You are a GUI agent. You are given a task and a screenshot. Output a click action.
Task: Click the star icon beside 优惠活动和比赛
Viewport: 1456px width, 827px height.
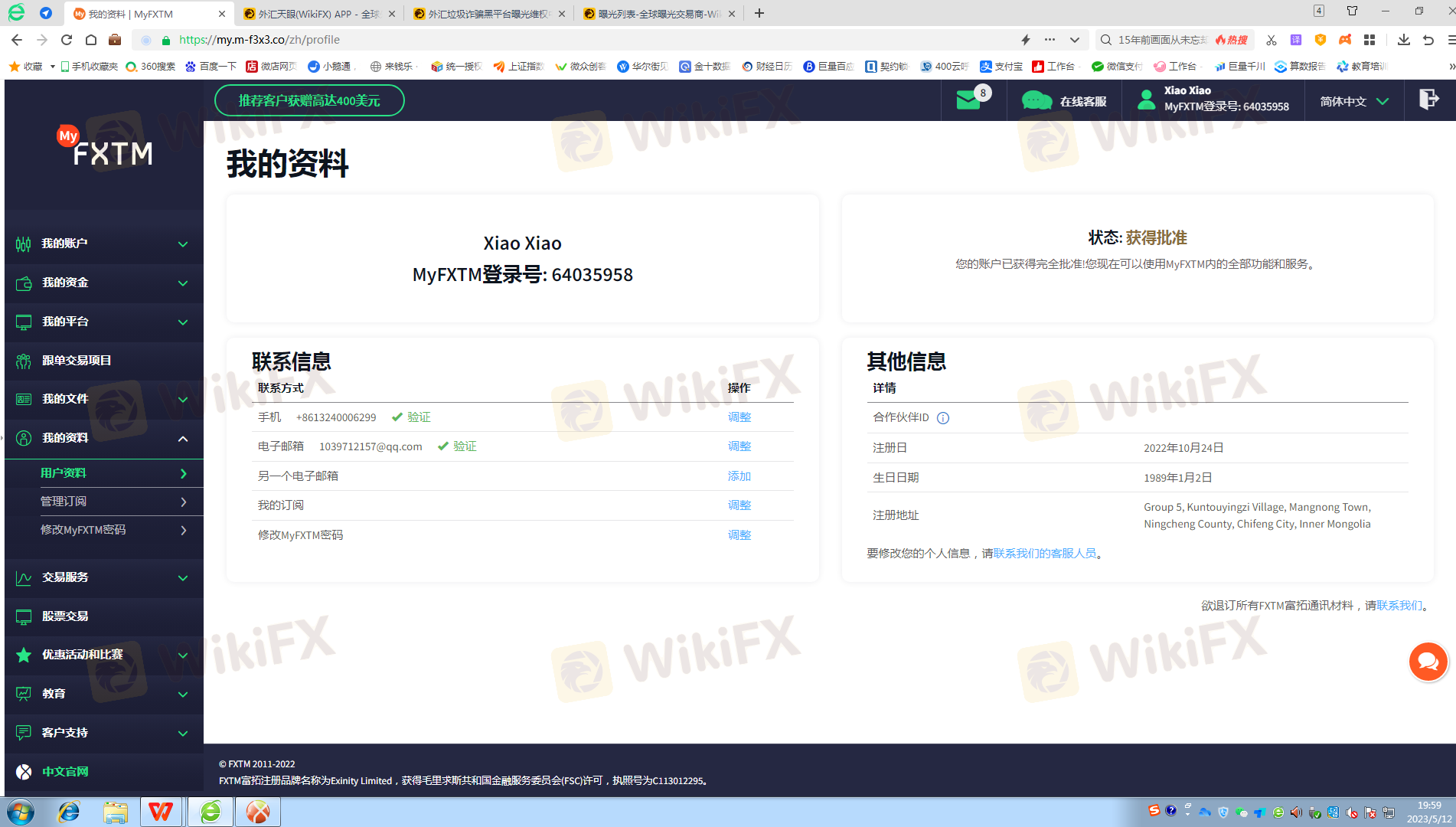point(24,655)
